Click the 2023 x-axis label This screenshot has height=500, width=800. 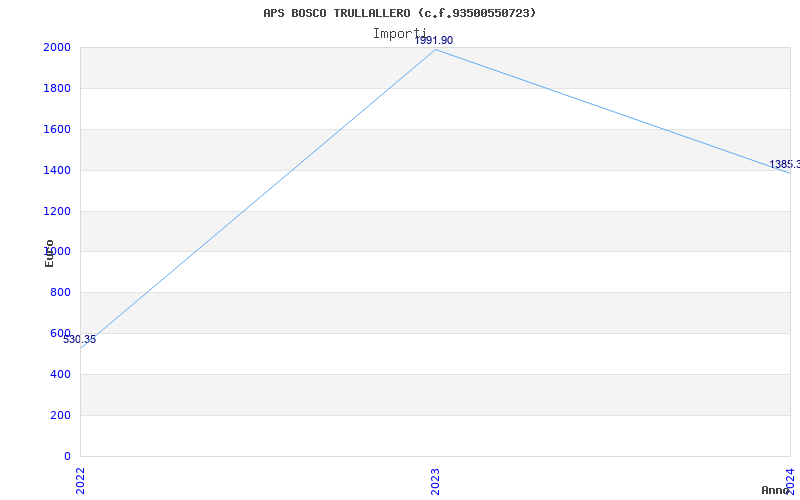click(x=435, y=482)
